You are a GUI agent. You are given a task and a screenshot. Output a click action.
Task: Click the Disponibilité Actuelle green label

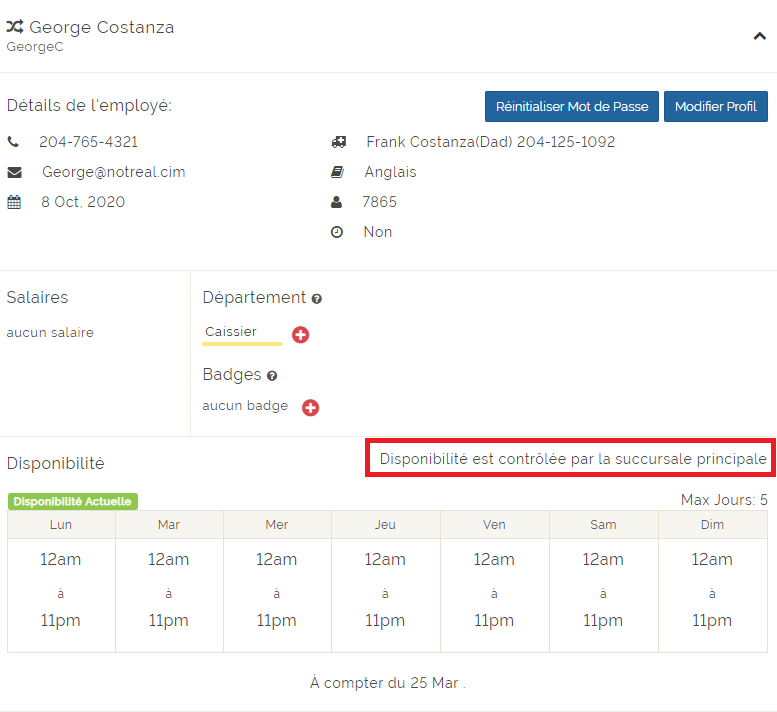point(72,501)
